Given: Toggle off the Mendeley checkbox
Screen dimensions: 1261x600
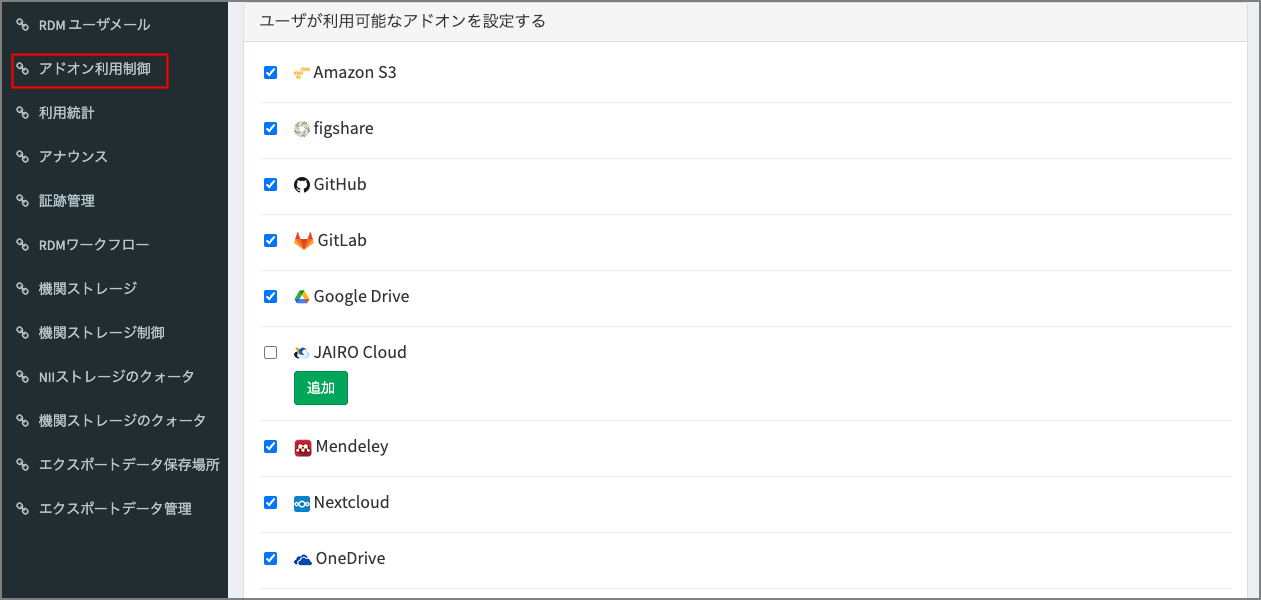Looking at the screenshot, I should point(270,446).
